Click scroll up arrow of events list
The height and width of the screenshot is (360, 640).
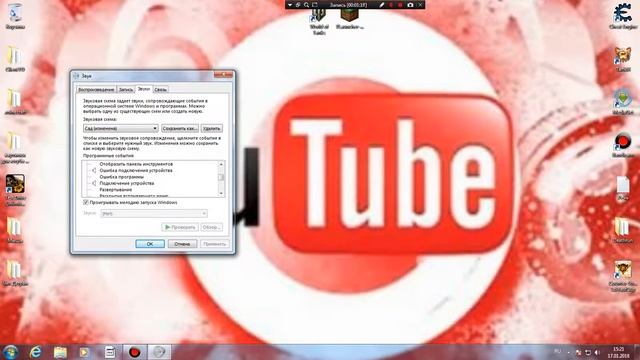pos(221,164)
